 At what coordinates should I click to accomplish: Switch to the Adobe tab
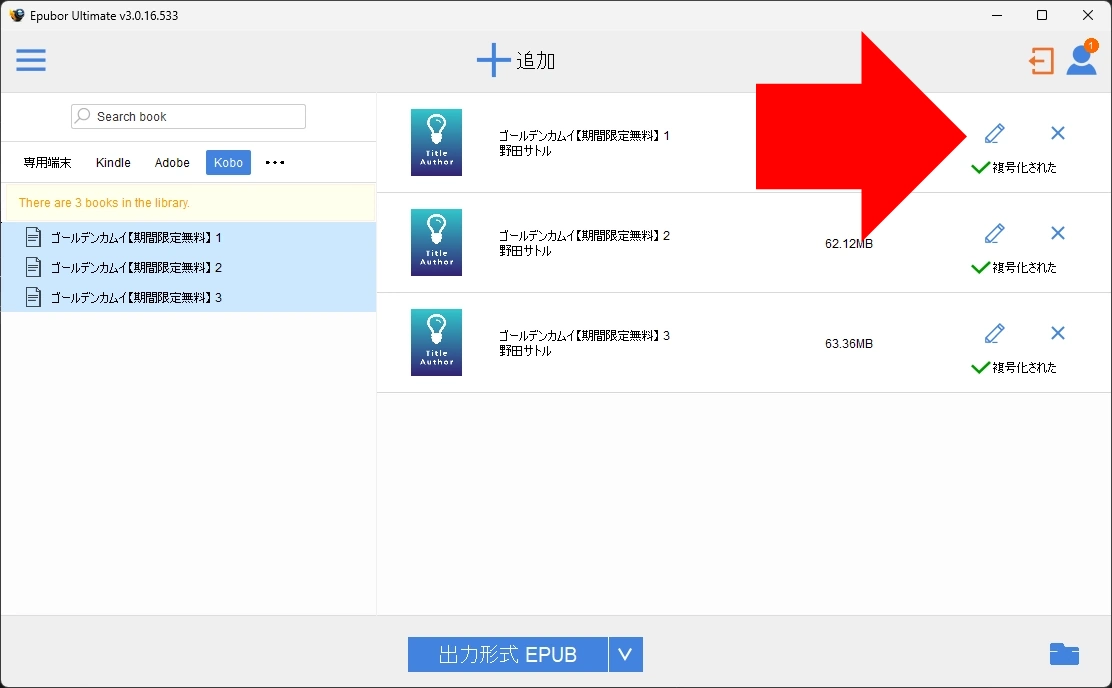(x=172, y=163)
